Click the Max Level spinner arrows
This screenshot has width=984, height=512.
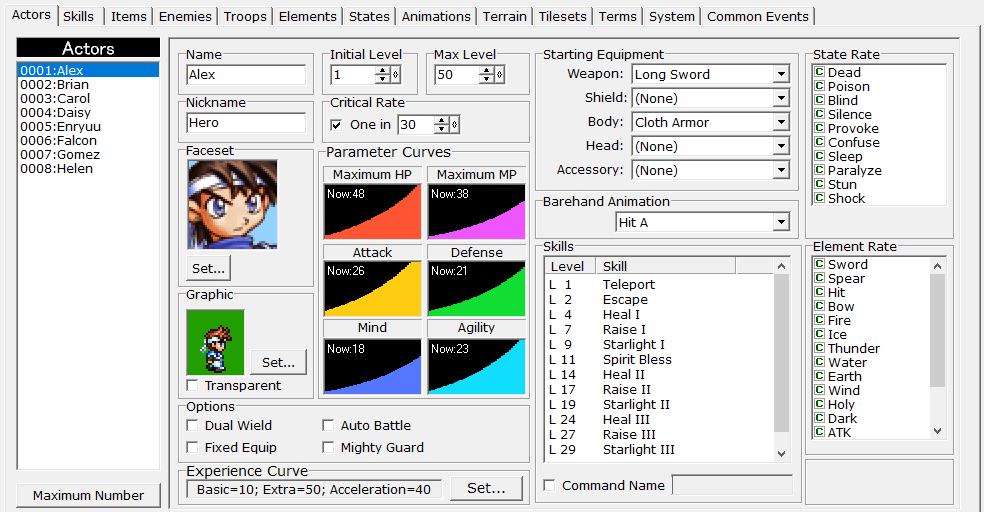tap(486, 75)
